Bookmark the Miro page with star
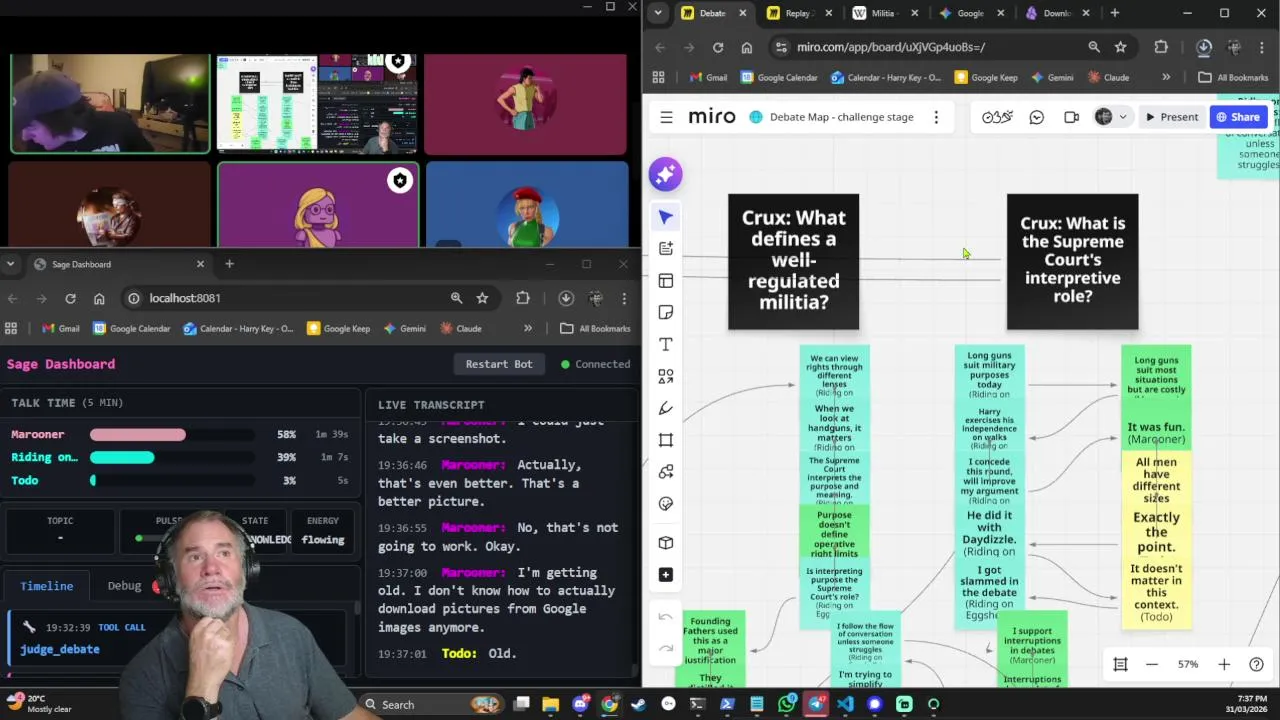This screenshot has width=1280, height=720. coord(1121,47)
